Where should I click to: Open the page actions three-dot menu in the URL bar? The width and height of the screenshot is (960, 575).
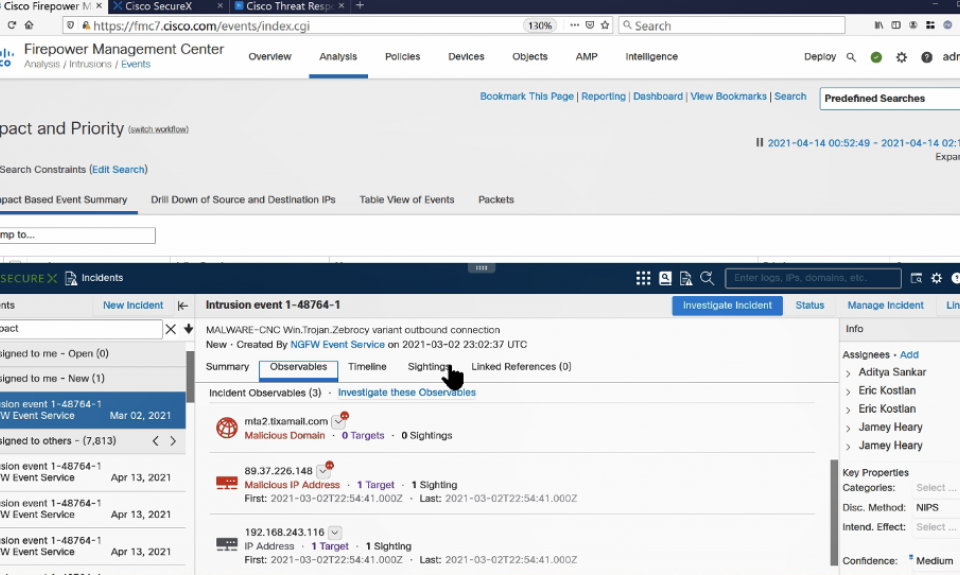[574, 25]
